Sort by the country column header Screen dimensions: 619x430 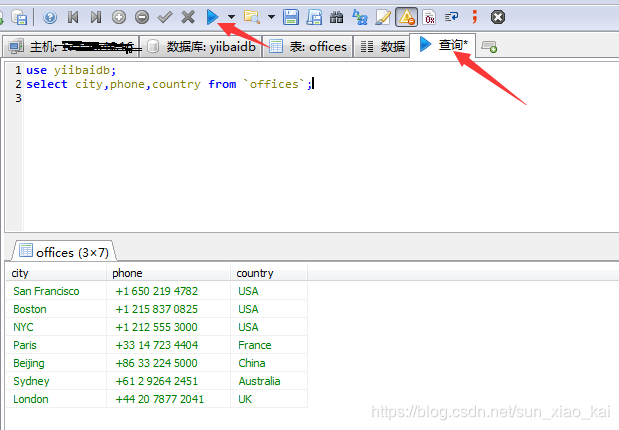point(269,273)
